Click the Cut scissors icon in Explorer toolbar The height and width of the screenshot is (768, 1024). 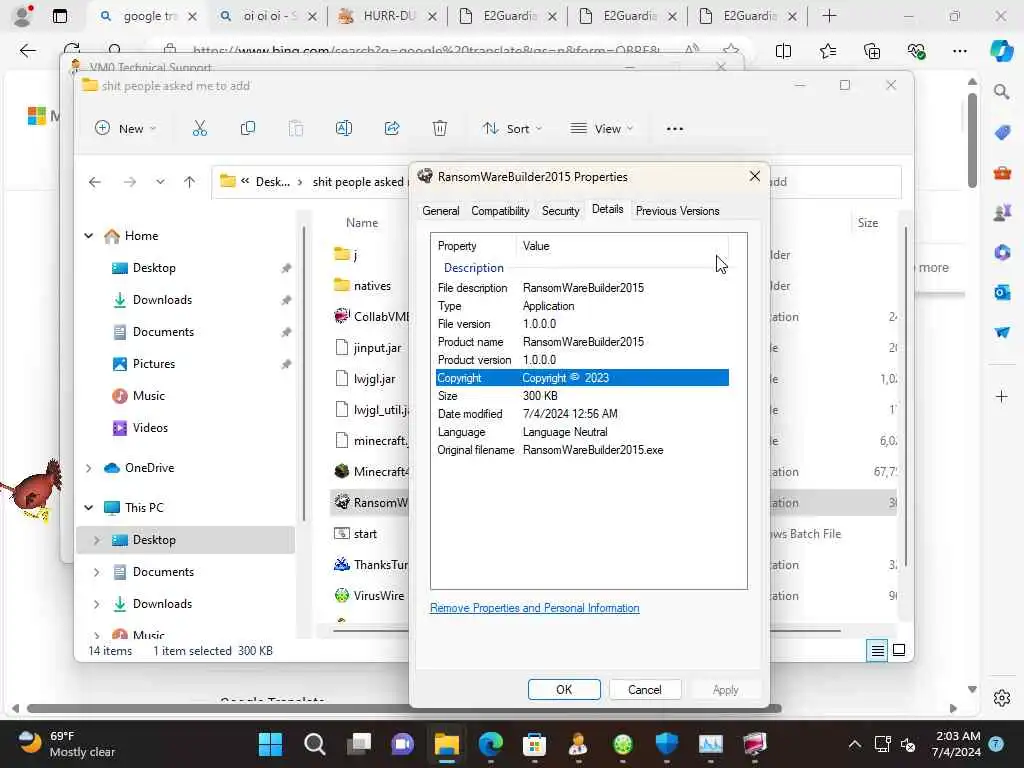[200, 129]
